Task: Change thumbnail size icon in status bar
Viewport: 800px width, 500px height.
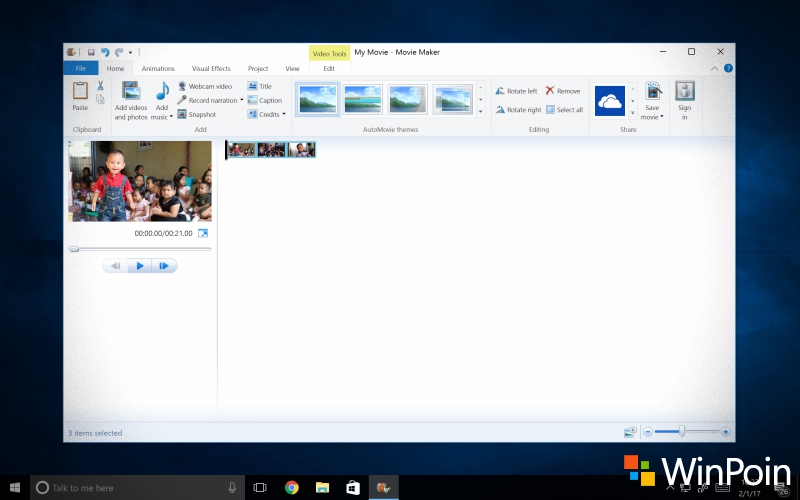Action: [630, 432]
